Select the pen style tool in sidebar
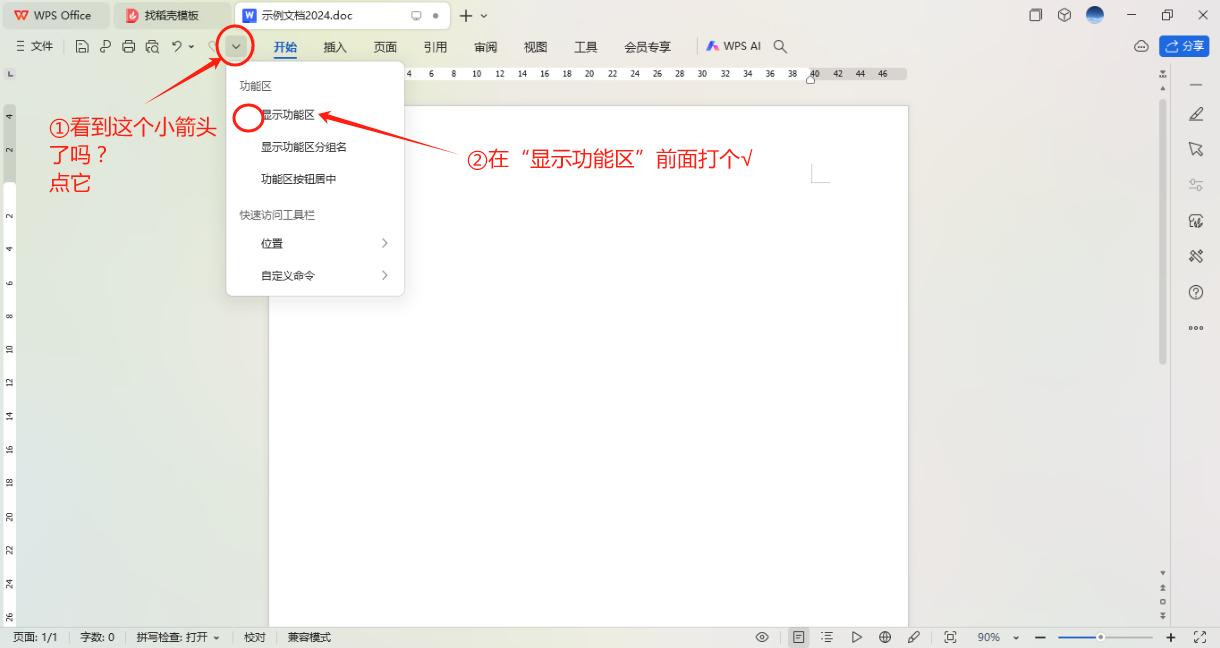The width and height of the screenshot is (1220, 648). pos(1196,115)
